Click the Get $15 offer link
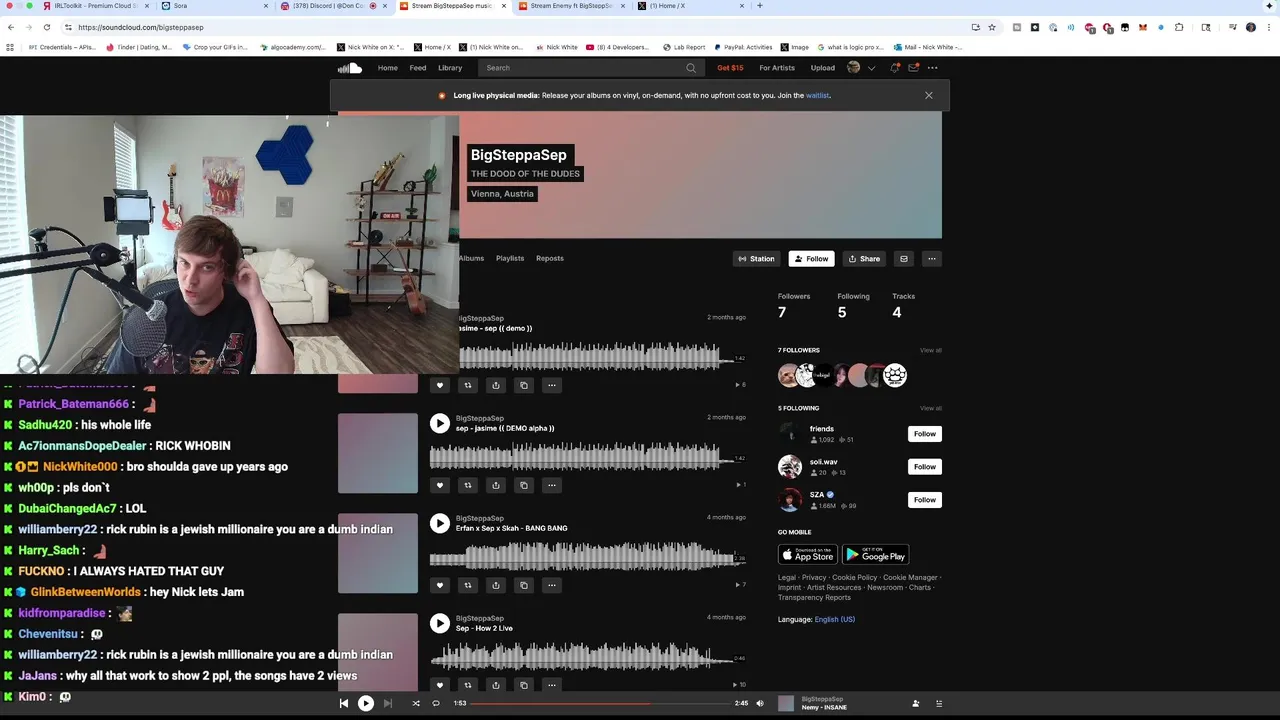Image resolution: width=1280 pixels, height=720 pixels. (730, 68)
